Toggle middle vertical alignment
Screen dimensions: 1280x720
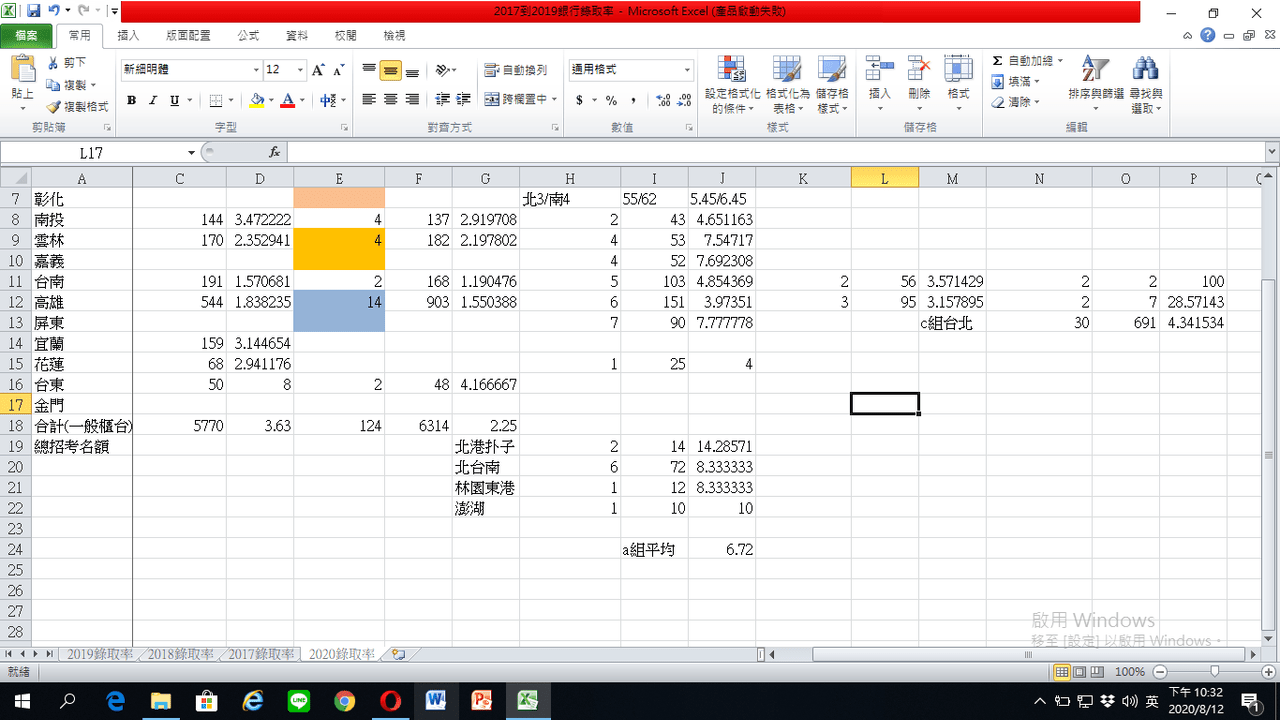point(390,70)
